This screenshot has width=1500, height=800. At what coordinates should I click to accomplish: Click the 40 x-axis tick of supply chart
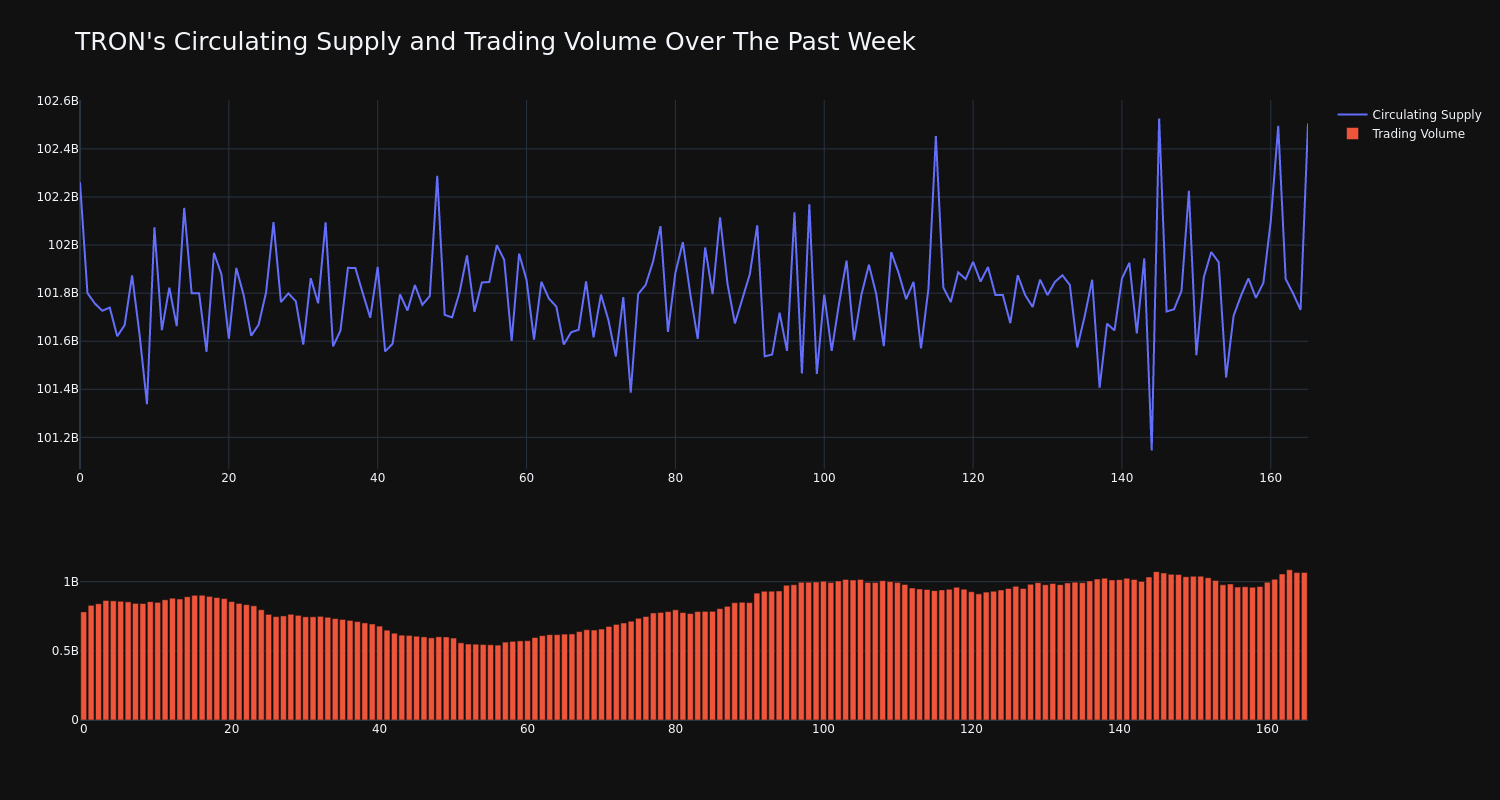(x=377, y=478)
